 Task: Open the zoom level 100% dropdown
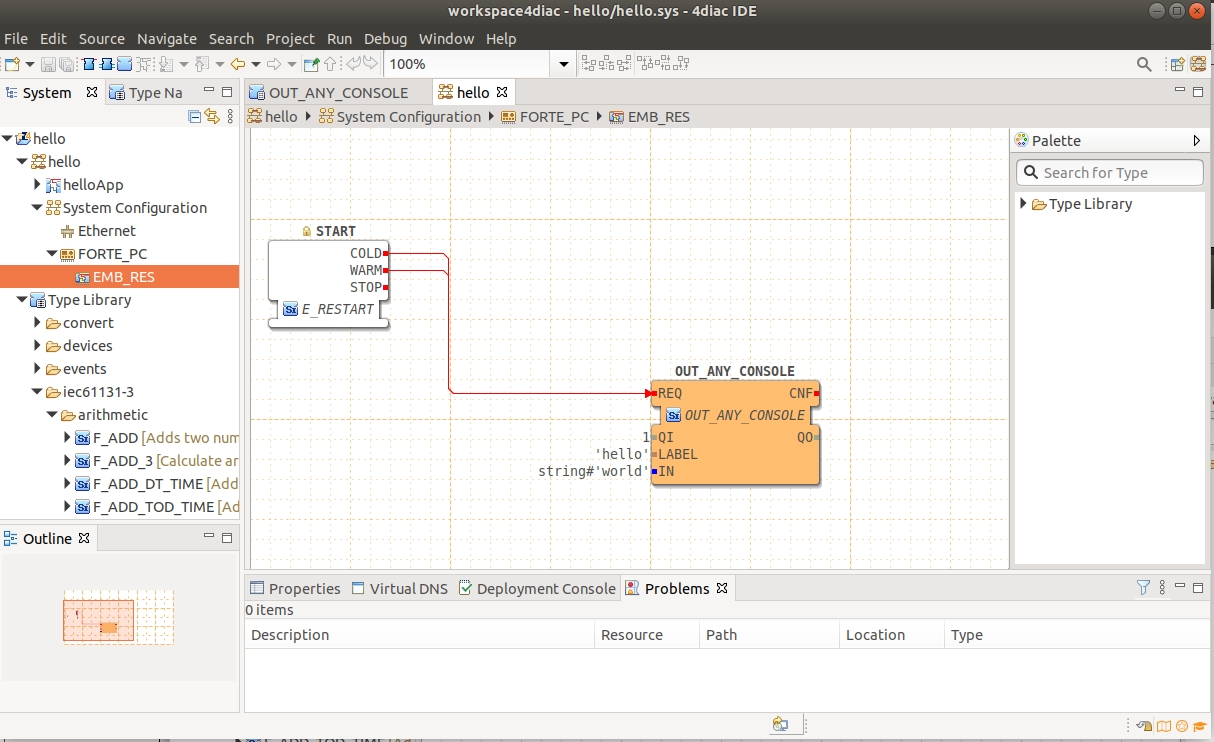pyautogui.click(x=563, y=64)
